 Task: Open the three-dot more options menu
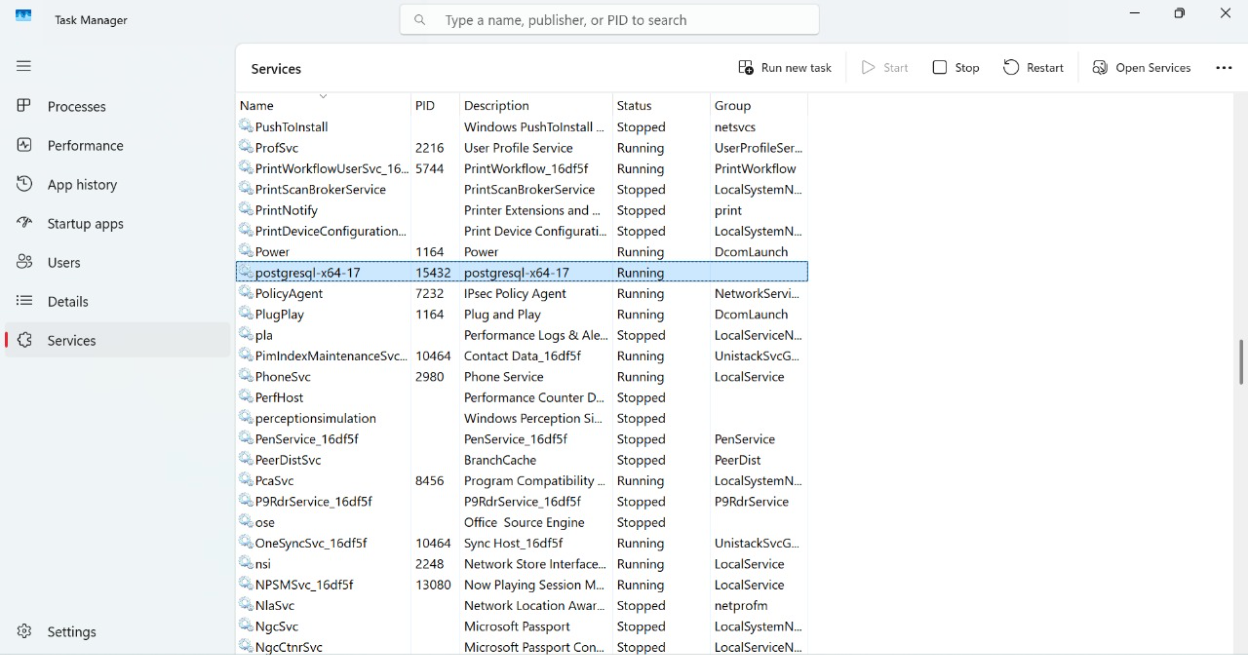coord(1224,68)
